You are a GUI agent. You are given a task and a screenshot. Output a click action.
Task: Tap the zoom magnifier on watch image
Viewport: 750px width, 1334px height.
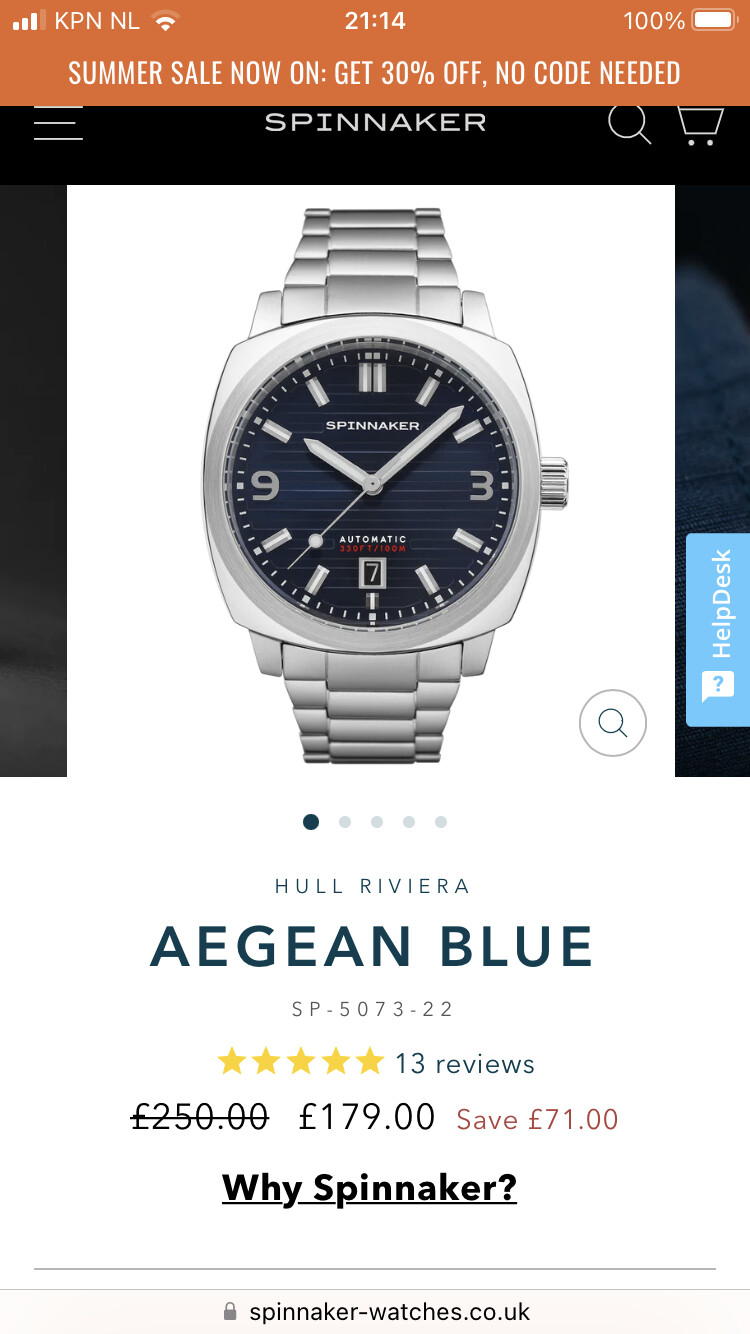point(613,722)
